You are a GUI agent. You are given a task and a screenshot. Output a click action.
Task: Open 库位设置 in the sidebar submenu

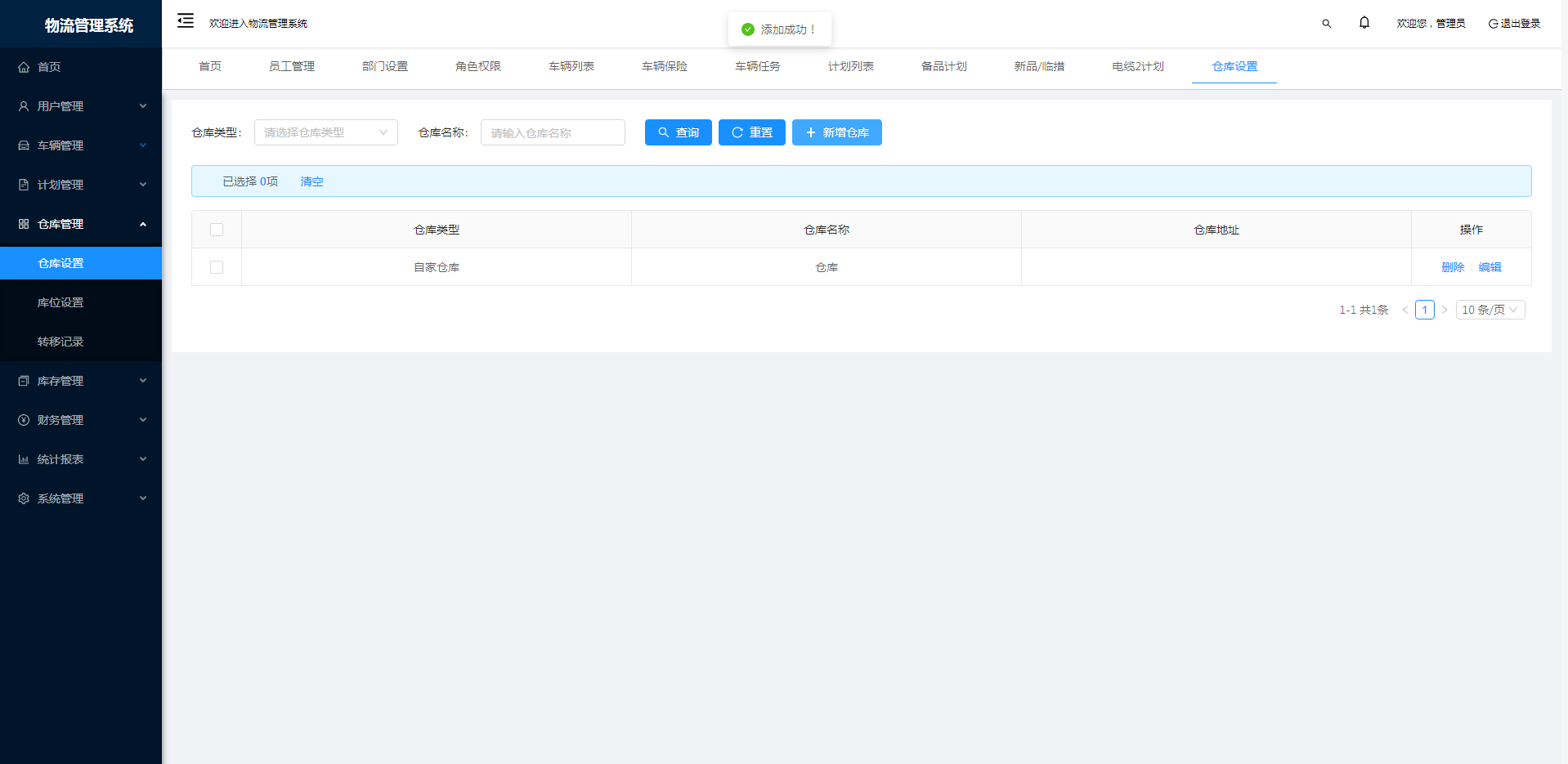coord(81,302)
